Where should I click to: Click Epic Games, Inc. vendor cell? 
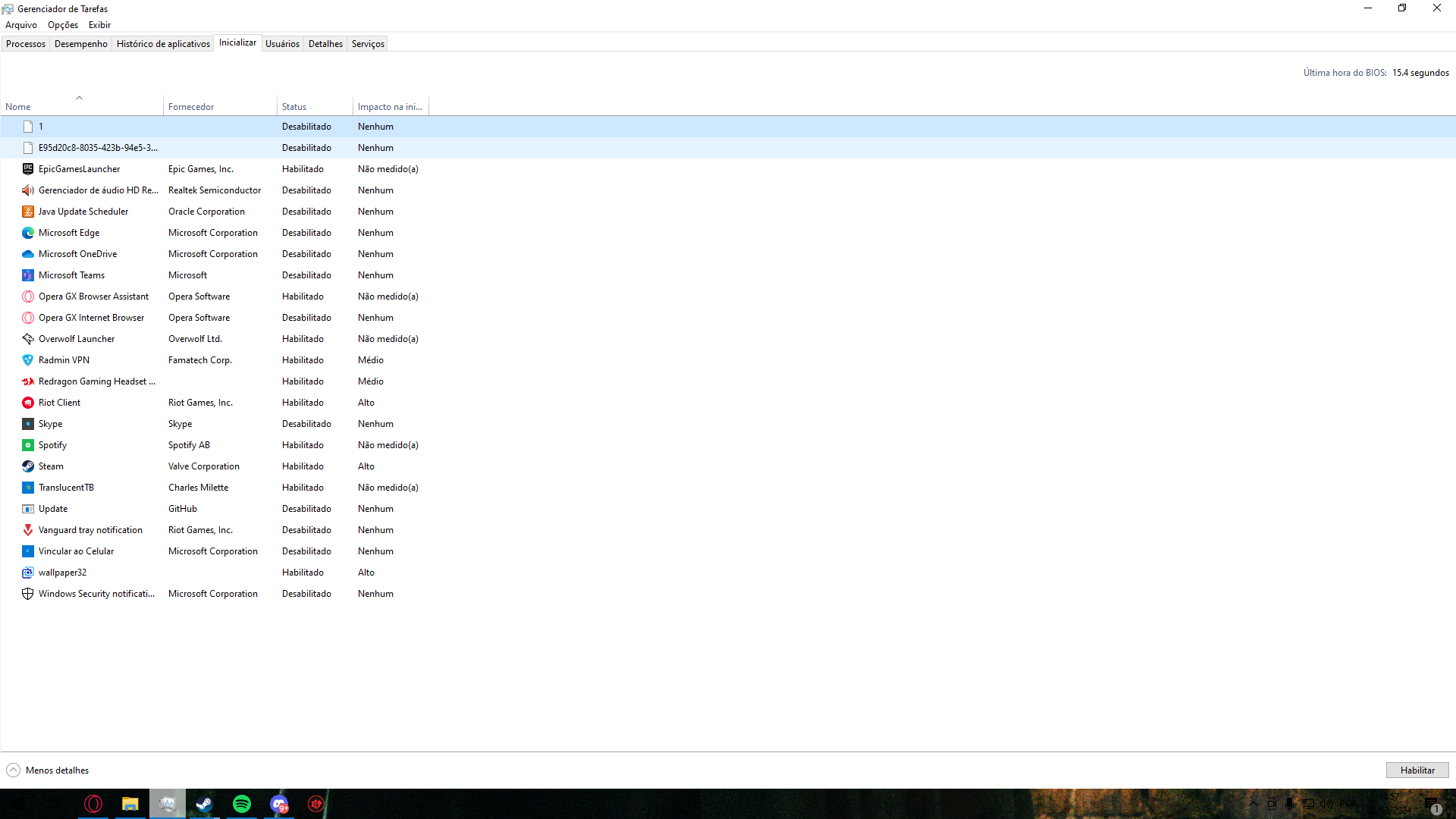201,169
